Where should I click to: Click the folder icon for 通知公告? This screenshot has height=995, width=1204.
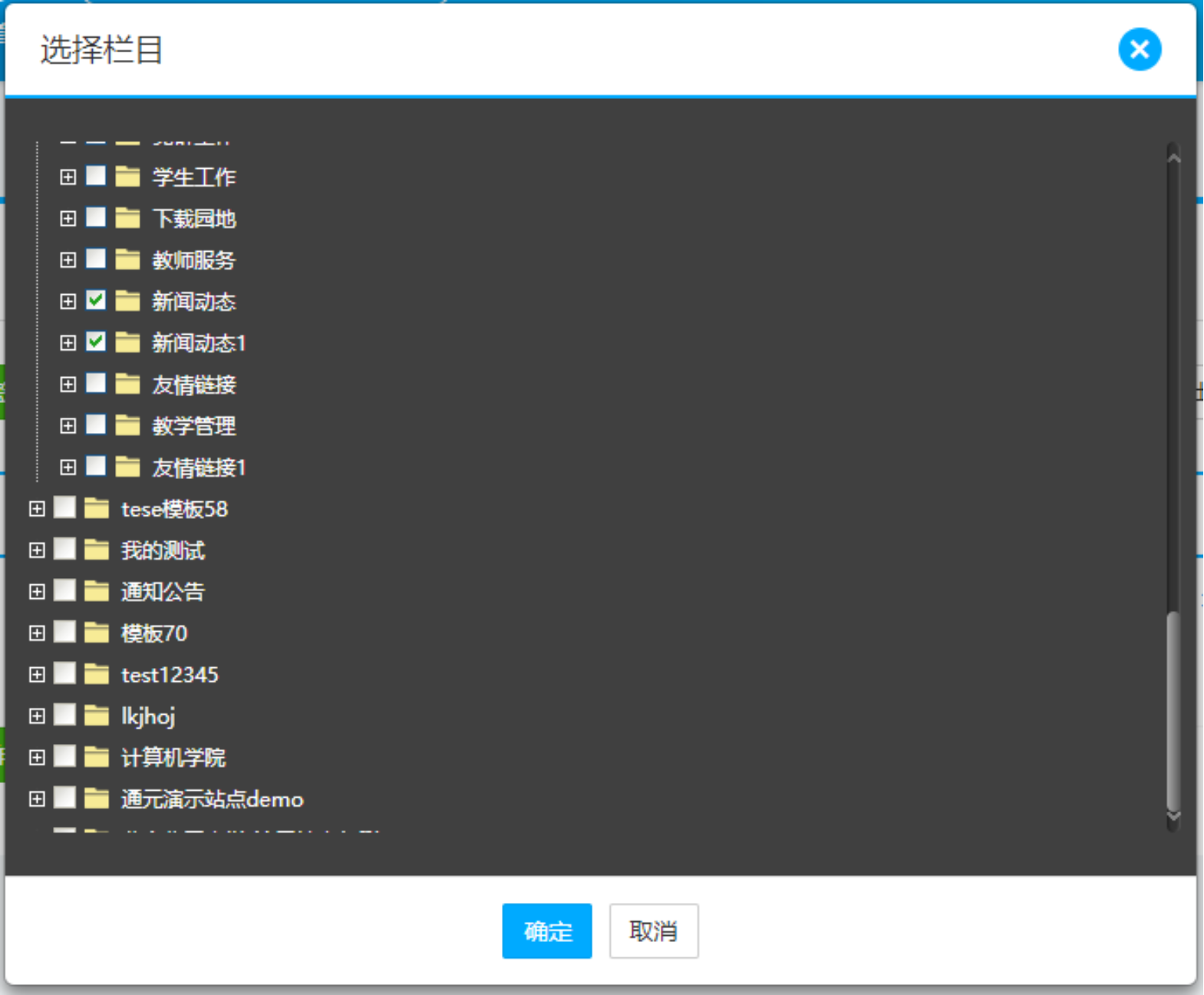point(97,591)
